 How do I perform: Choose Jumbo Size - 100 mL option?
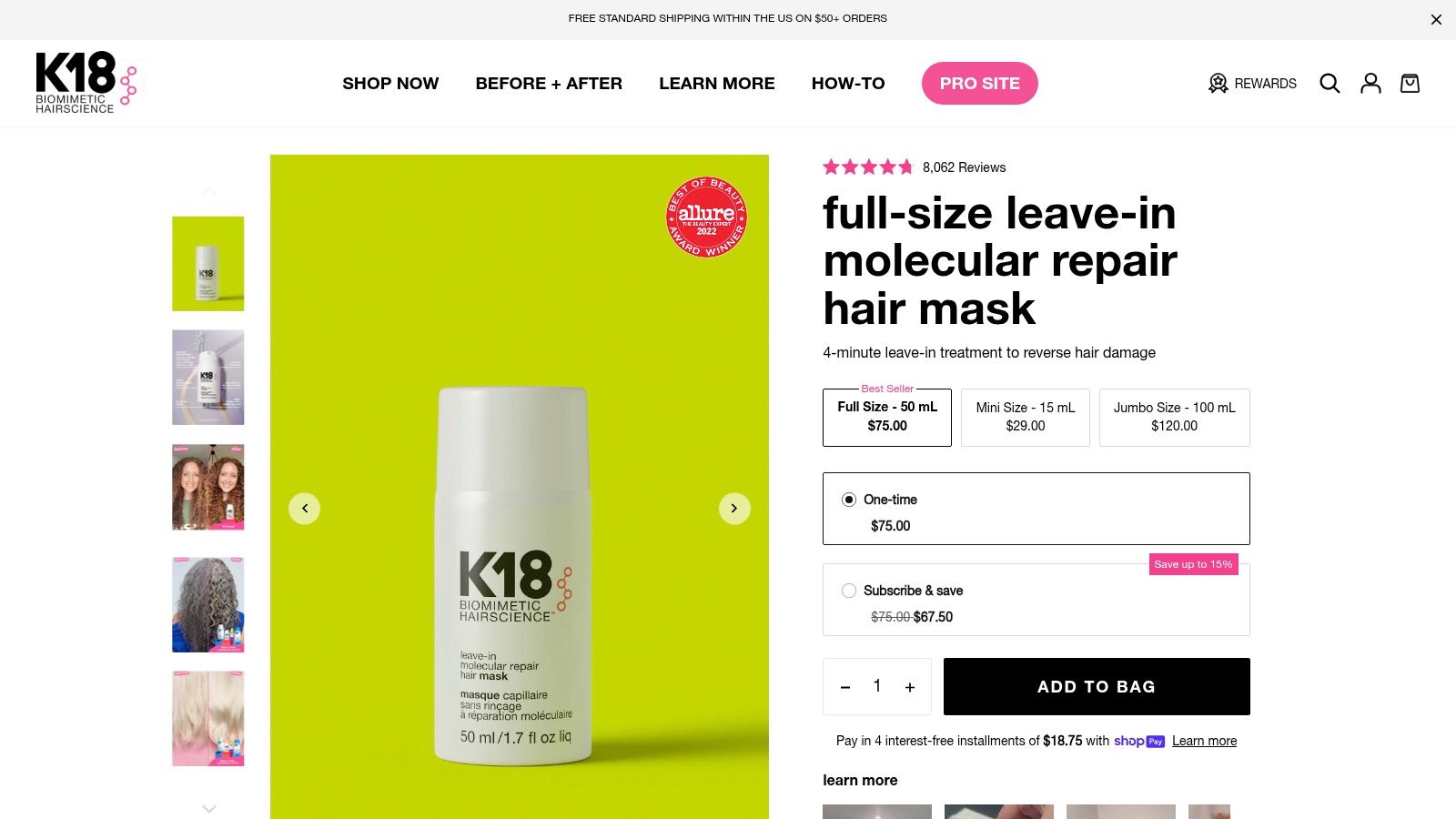pyautogui.click(x=1175, y=418)
